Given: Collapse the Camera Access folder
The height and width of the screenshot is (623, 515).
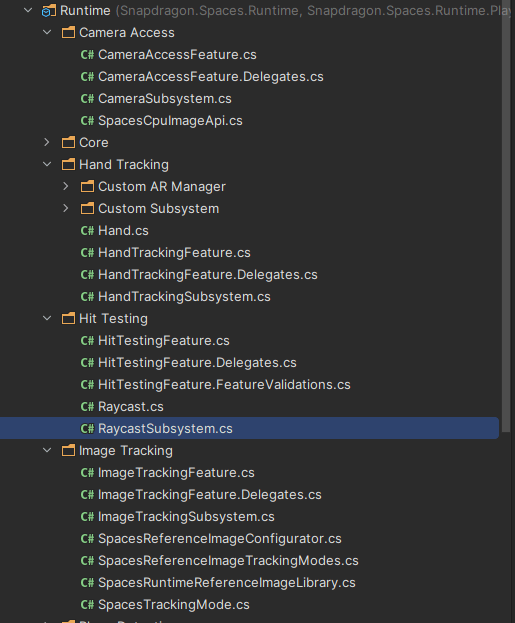Looking at the screenshot, I should 47,32.
